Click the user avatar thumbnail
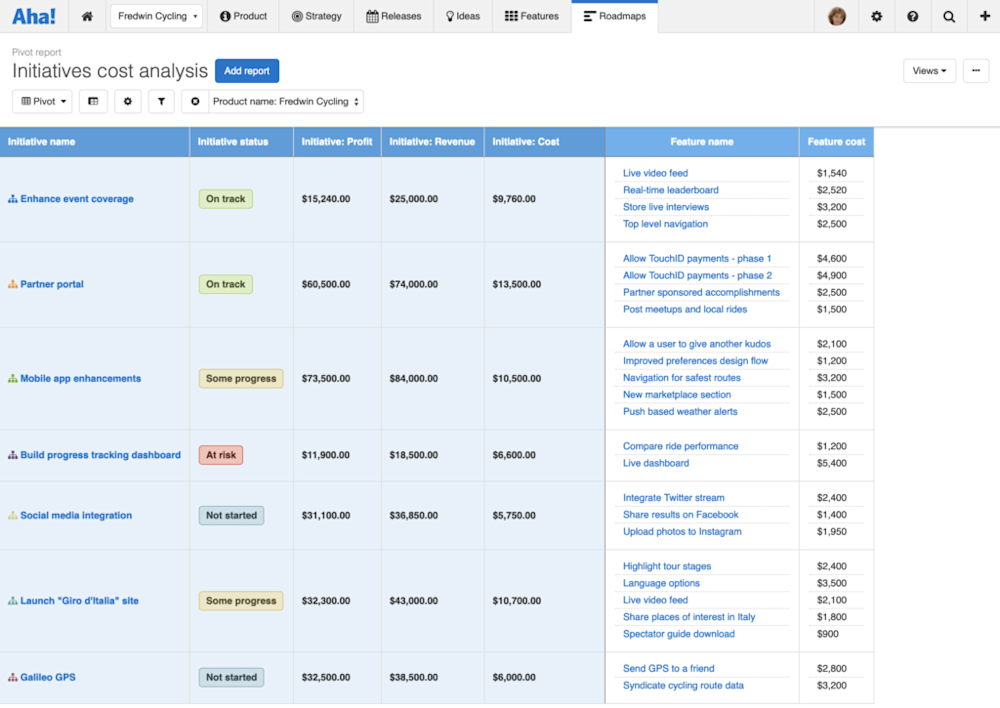 [x=837, y=16]
